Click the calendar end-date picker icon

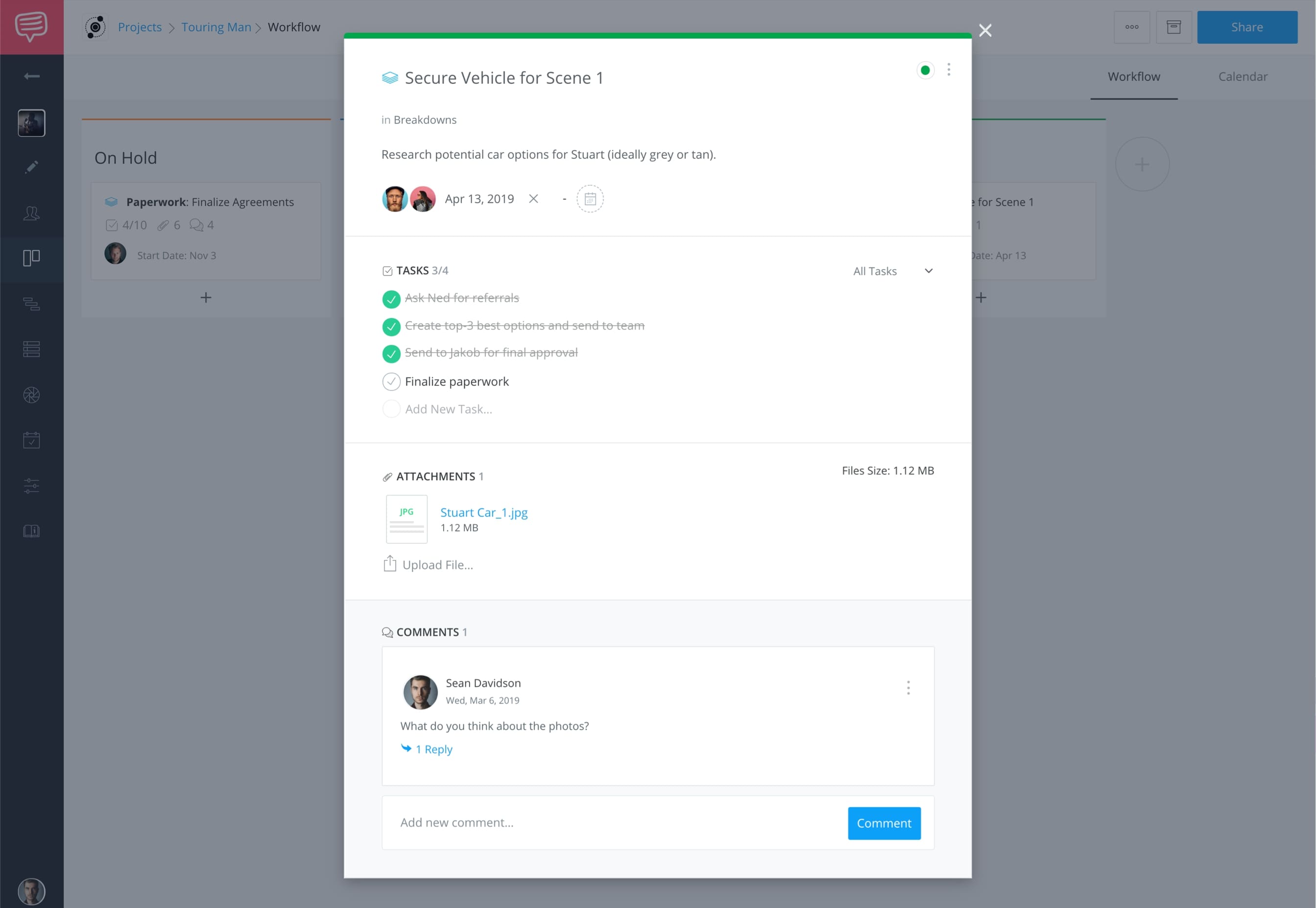(x=590, y=199)
